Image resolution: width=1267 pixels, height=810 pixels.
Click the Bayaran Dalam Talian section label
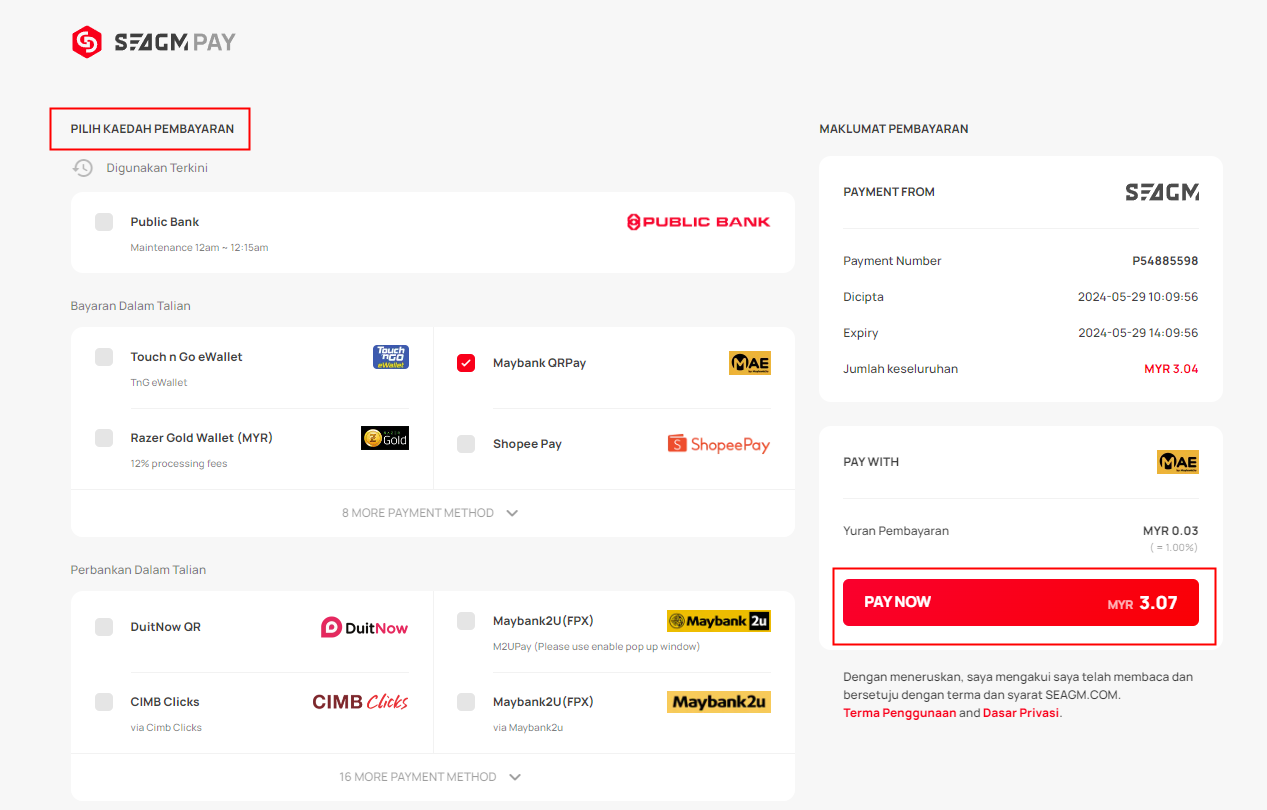coord(130,306)
